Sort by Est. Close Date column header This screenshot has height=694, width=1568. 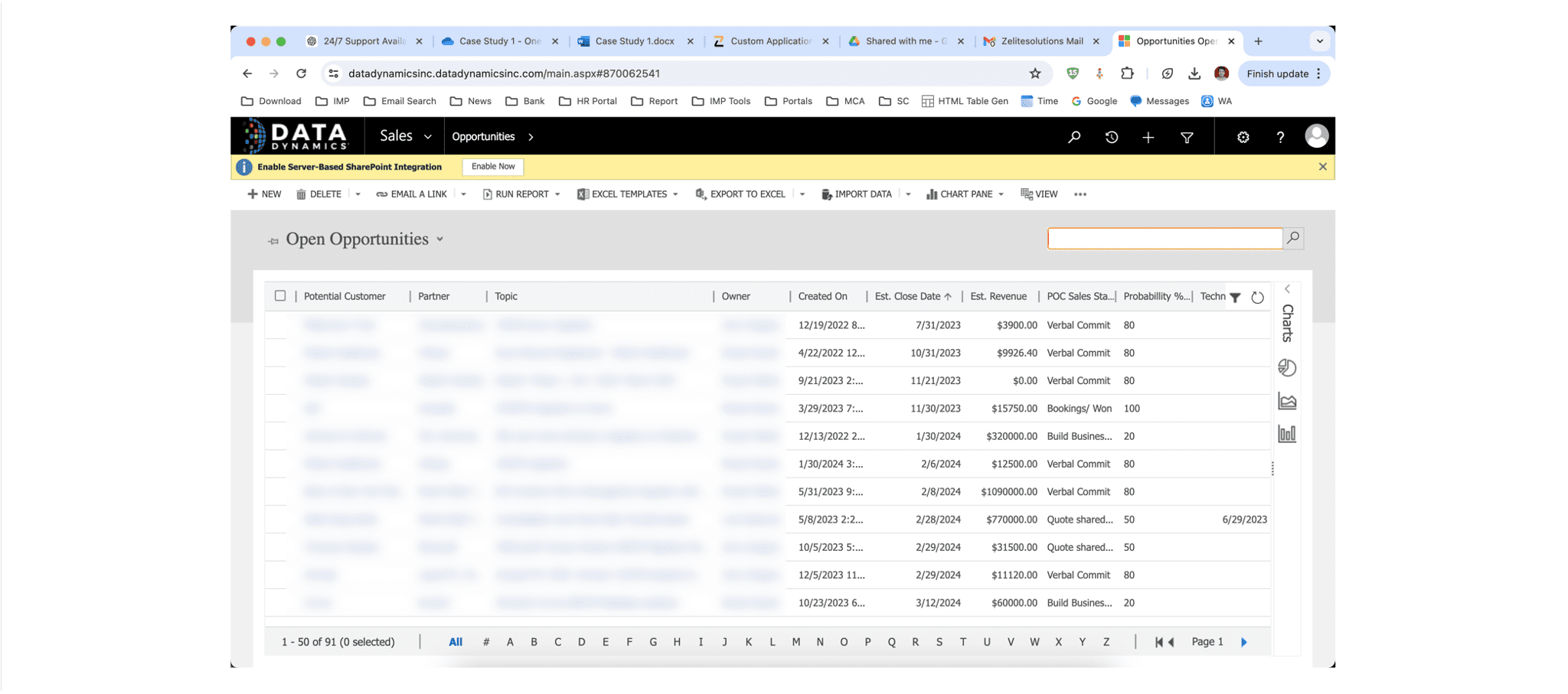point(913,296)
